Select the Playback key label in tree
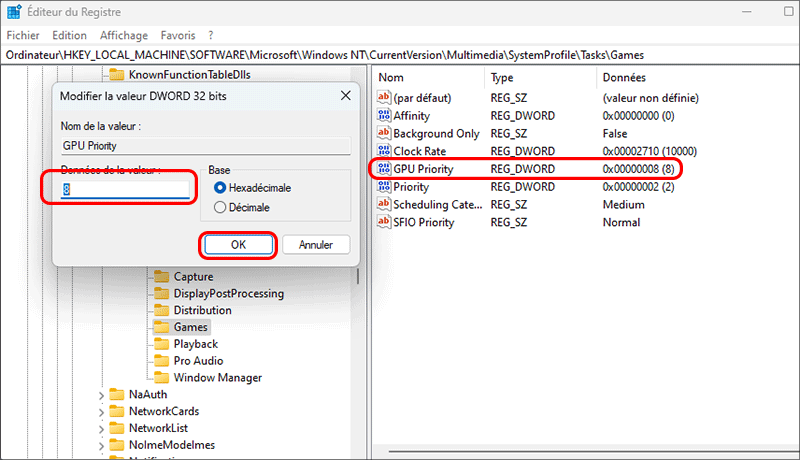The width and height of the screenshot is (800, 460). (196, 344)
